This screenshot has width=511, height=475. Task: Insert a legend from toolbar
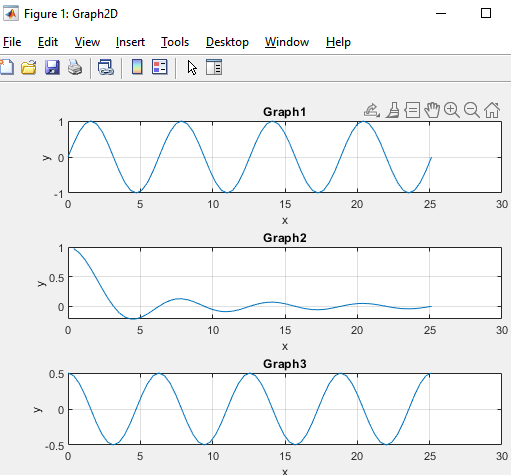pyautogui.click(x=160, y=67)
